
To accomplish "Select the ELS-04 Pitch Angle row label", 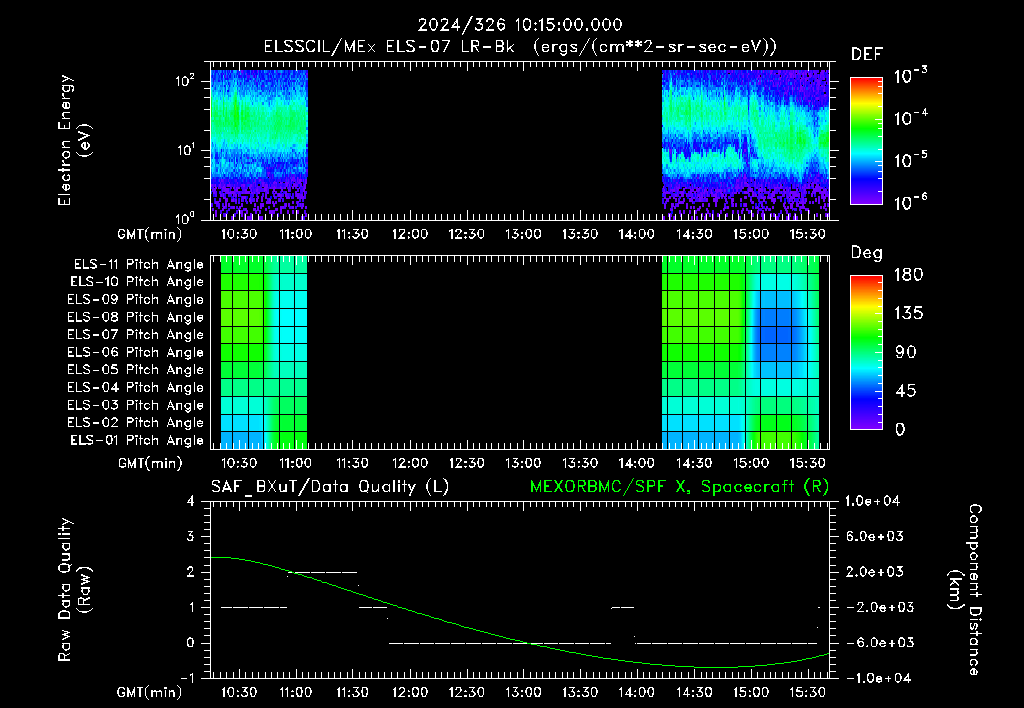I will pyautogui.click(x=136, y=387).
